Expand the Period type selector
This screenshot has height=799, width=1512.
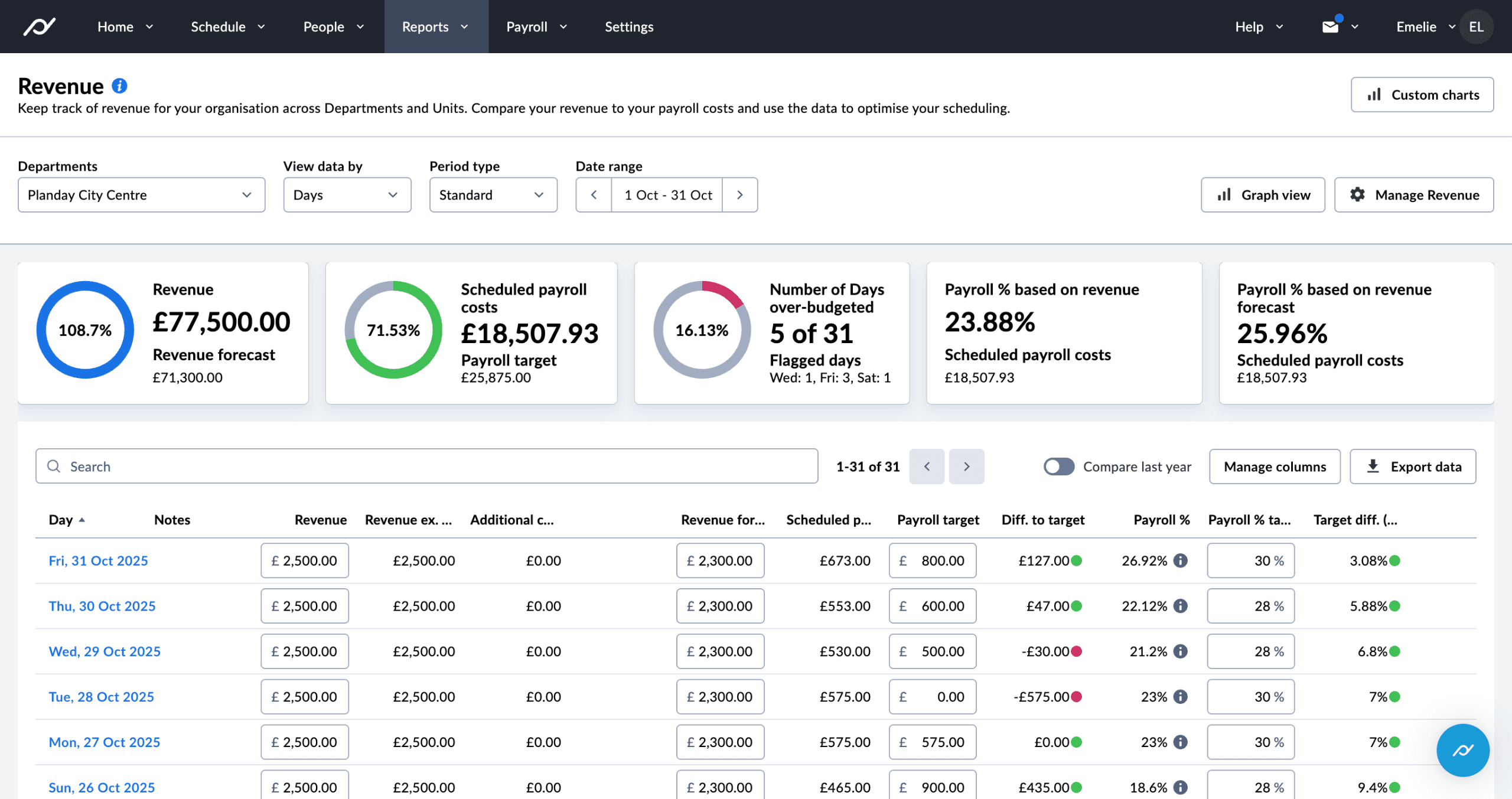coord(493,195)
